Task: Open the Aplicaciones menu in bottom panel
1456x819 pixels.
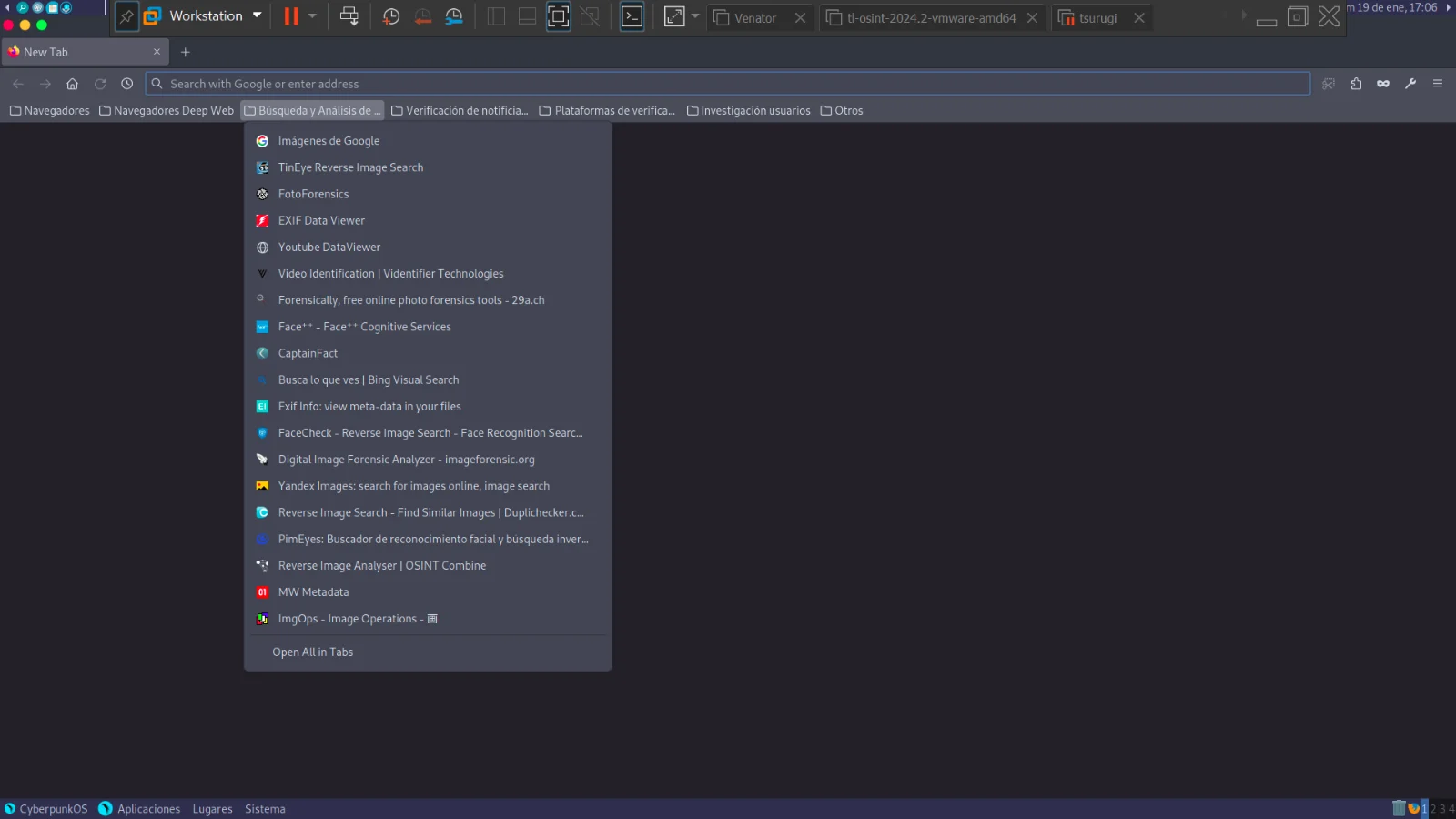Action: (139, 809)
